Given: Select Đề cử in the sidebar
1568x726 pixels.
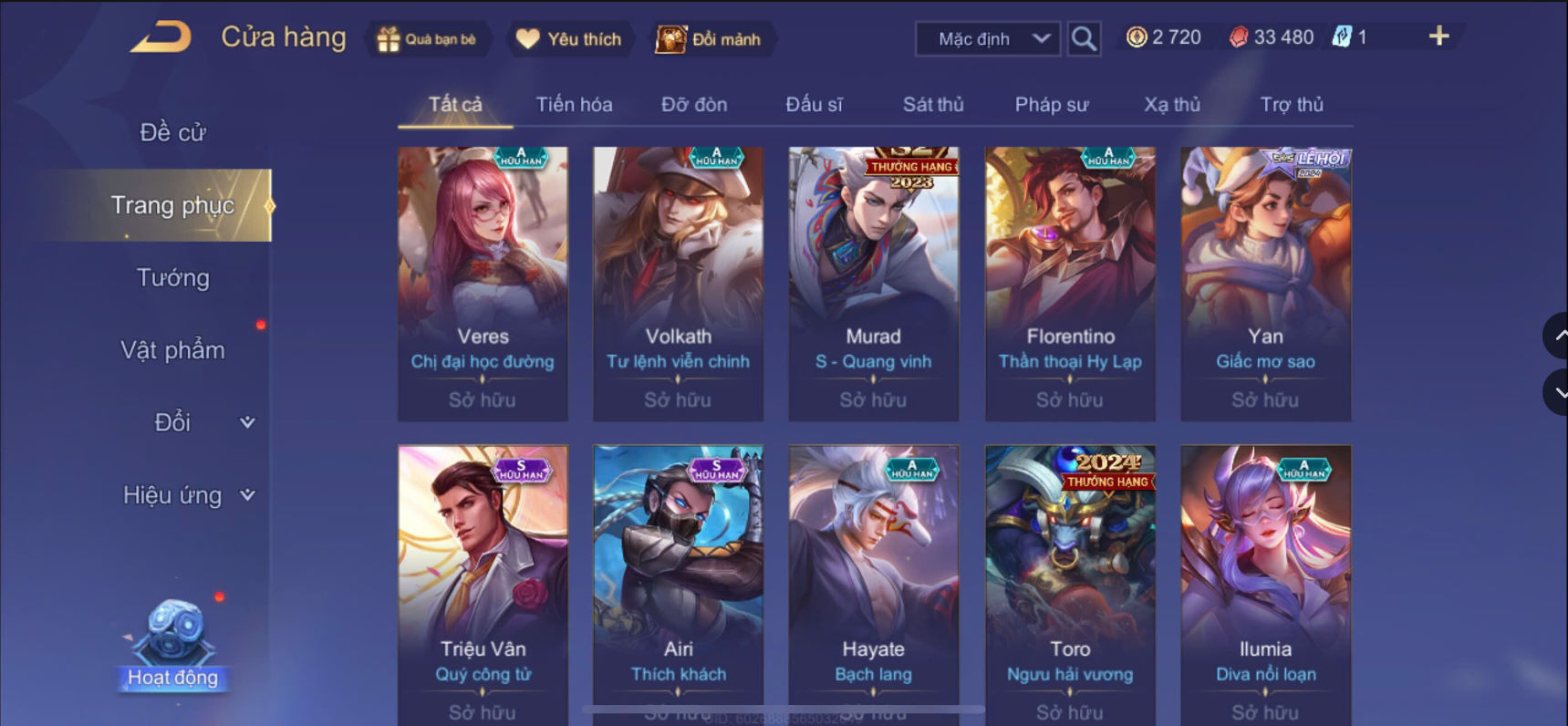Looking at the screenshot, I should (172, 132).
